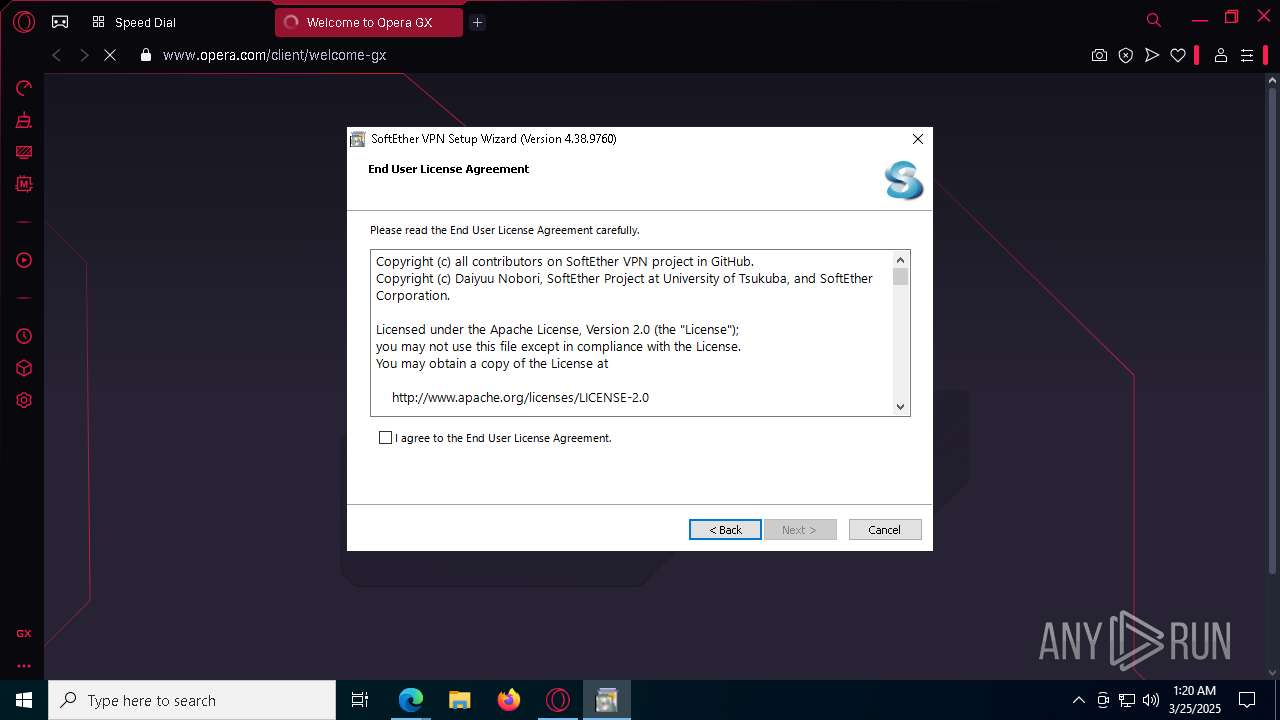Open new tab with plus button
Viewport: 1280px width, 720px height.
pos(477,22)
